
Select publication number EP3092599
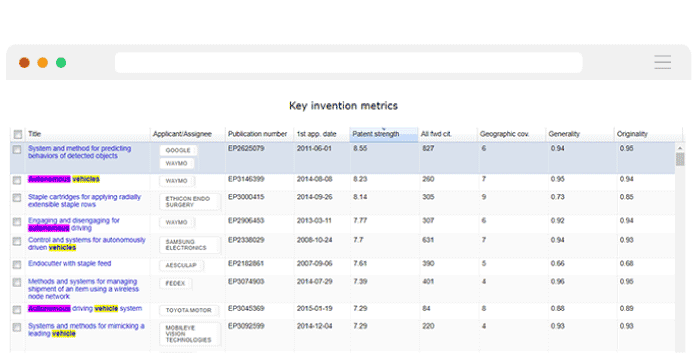pyautogui.click(x=246, y=326)
